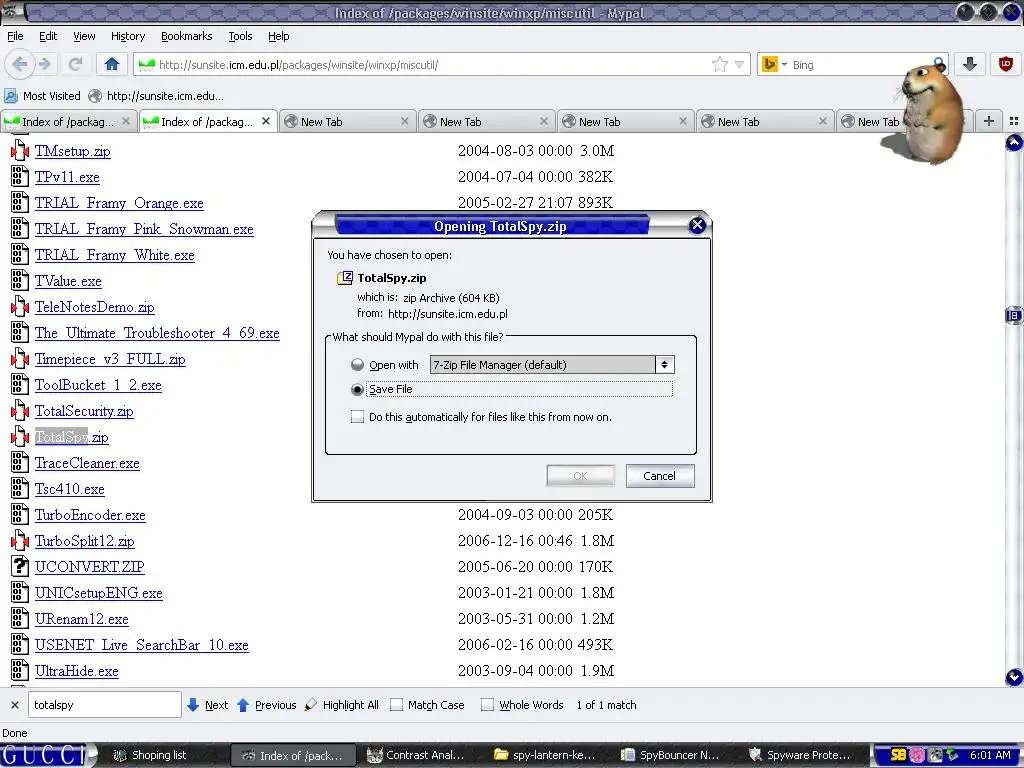
Task: Close the find bar with X icon
Action: tap(14, 705)
